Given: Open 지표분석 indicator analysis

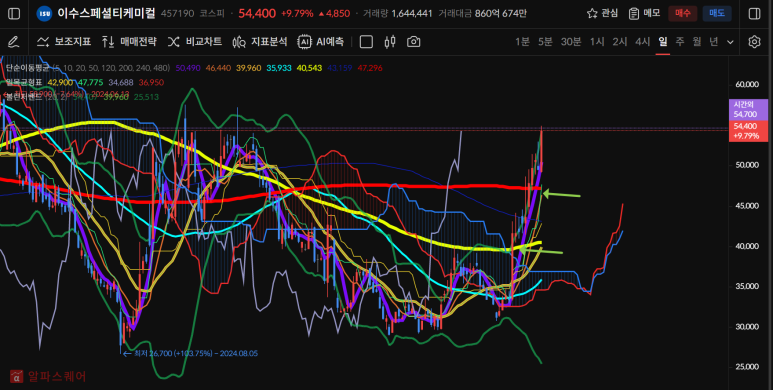Looking at the screenshot, I should tap(260, 42).
